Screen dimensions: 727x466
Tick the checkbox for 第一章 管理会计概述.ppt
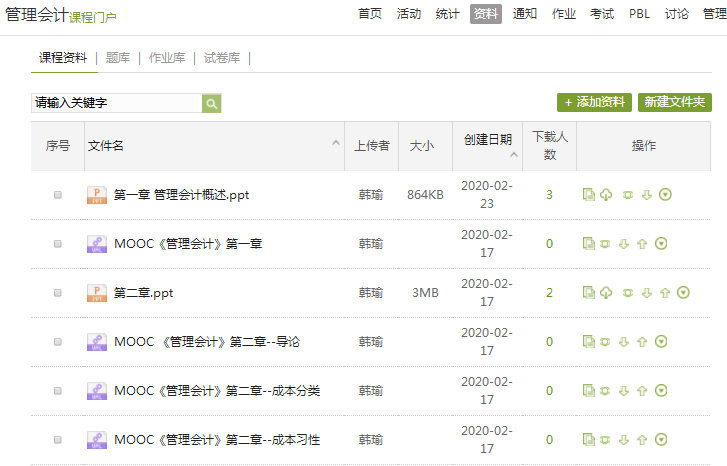(x=58, y=195)
